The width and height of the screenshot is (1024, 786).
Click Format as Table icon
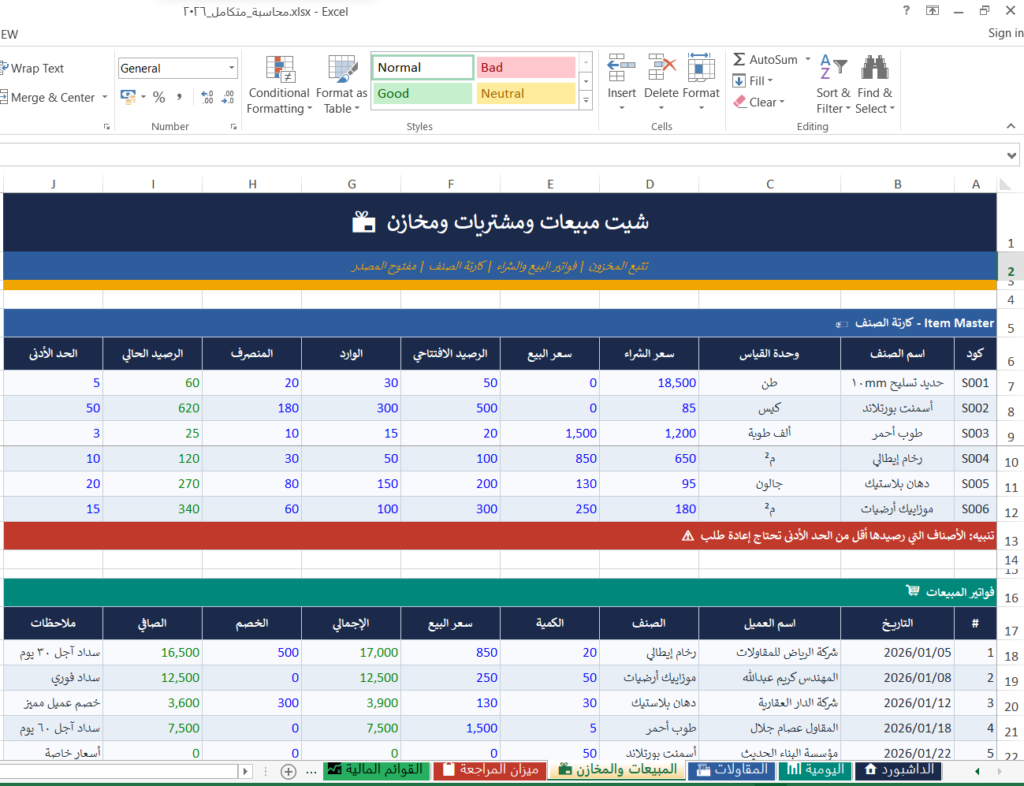342,69
